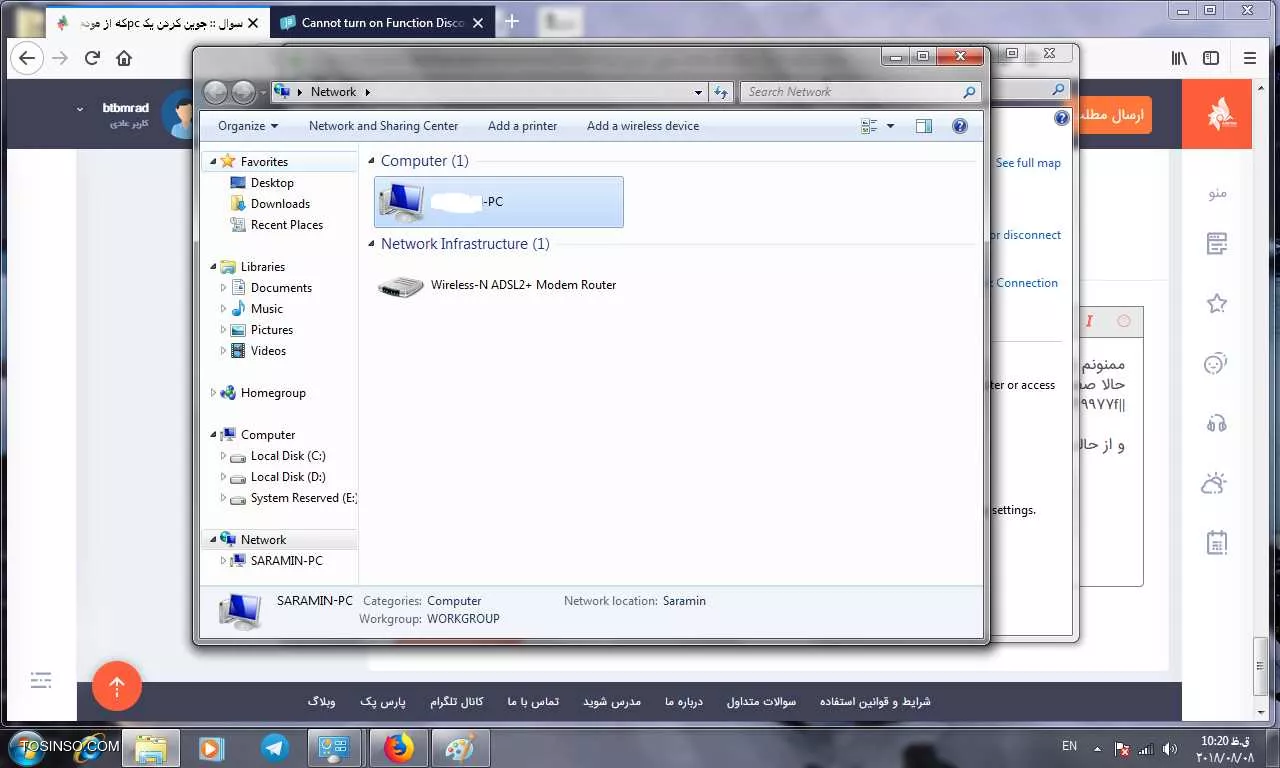The image size is (1280, 768).
Task: Click the Explorer forward navigation button
Action: (243, 92)
